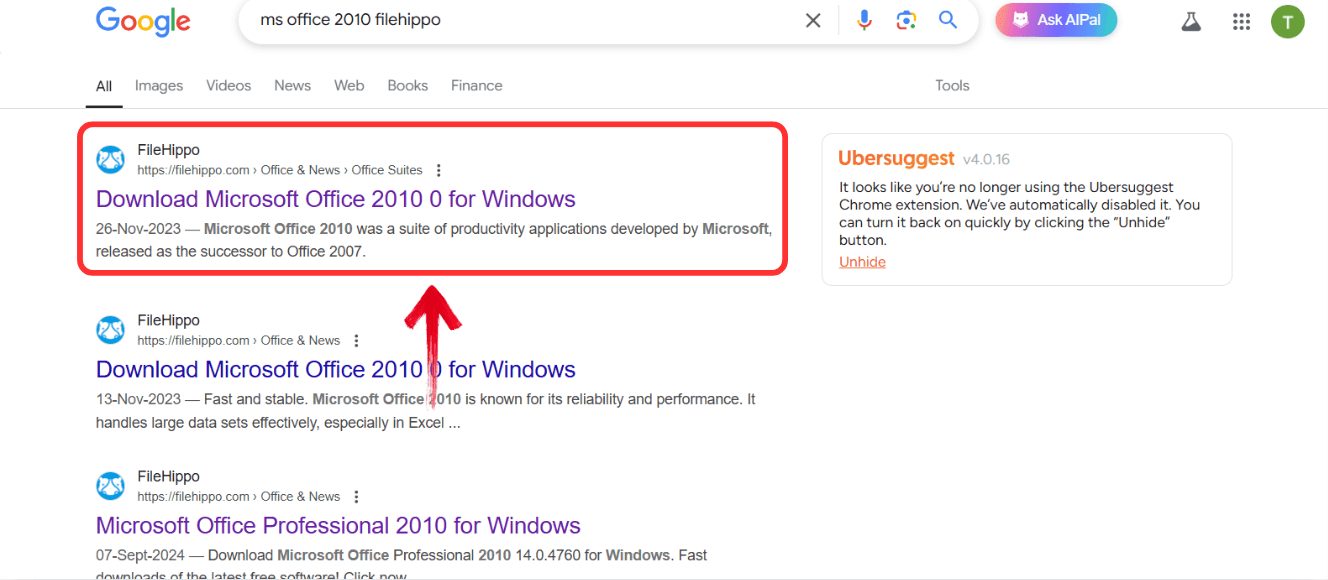
Task: Switch to the Images tab
Action: tap(159, 86)
